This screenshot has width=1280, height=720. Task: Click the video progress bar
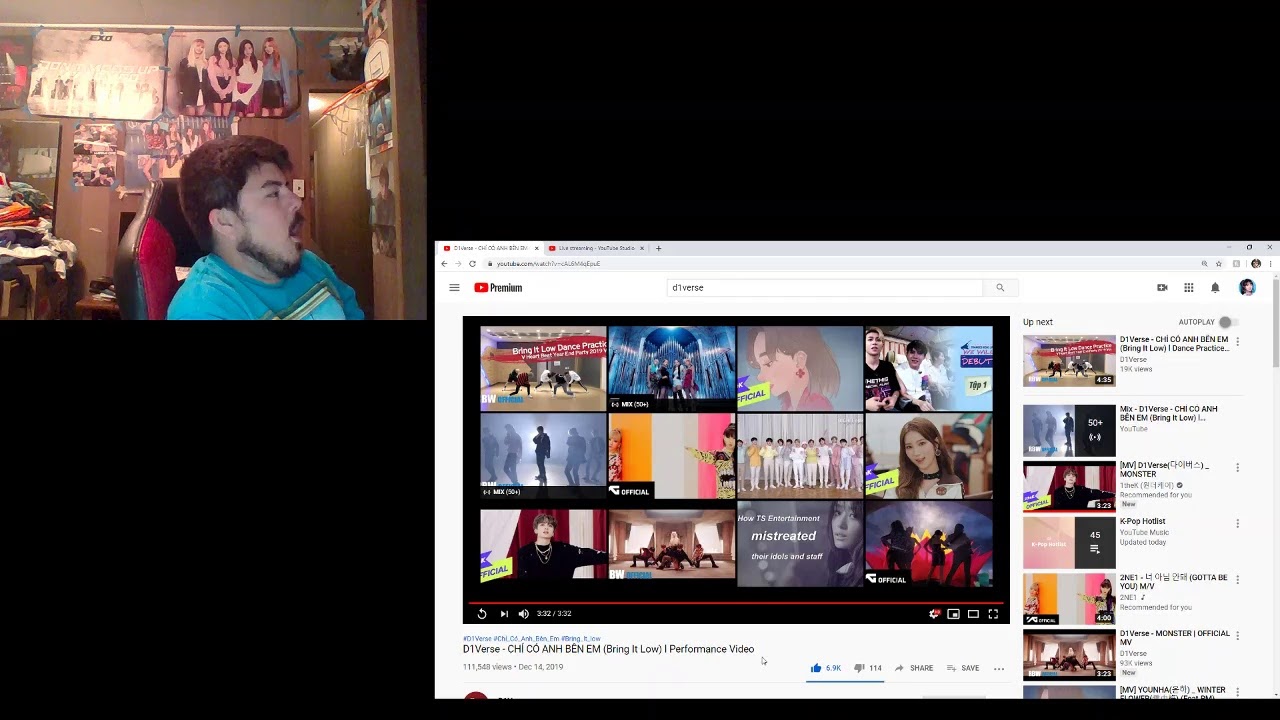(x=736, y=602)
